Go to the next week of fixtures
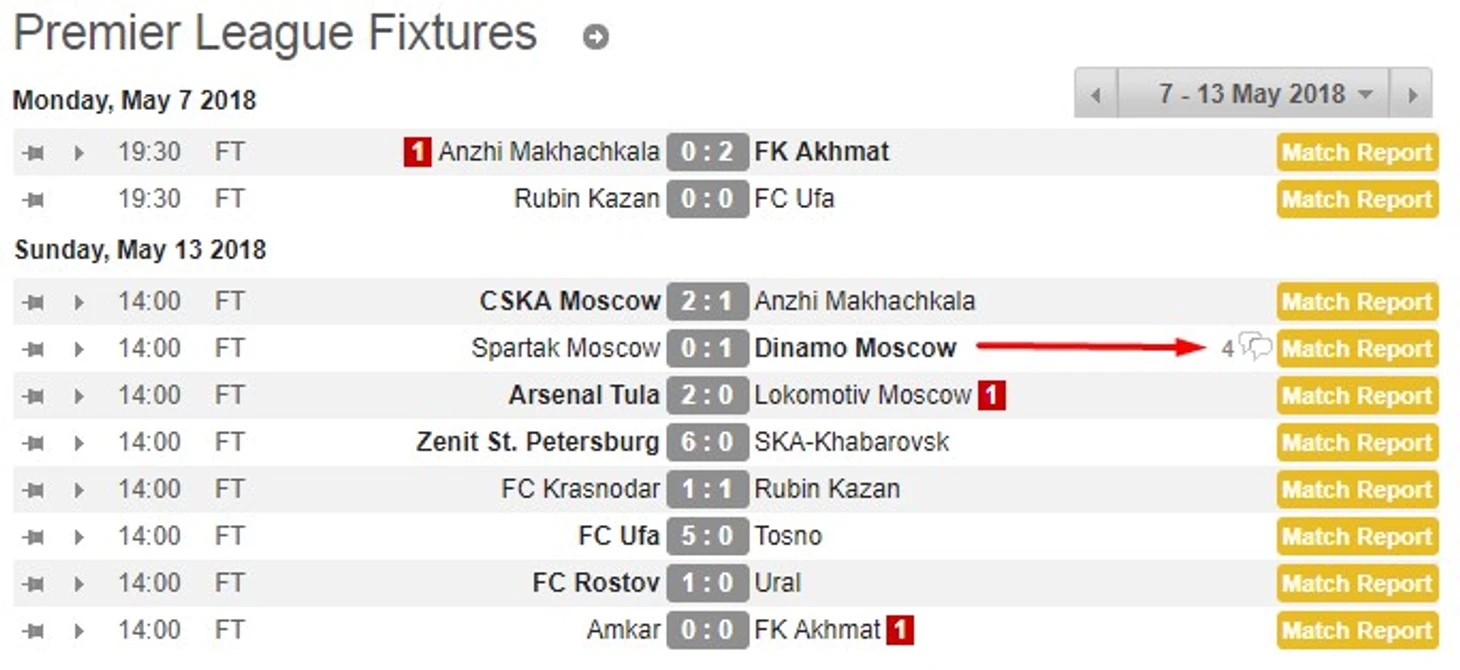 pos(1411,94)
